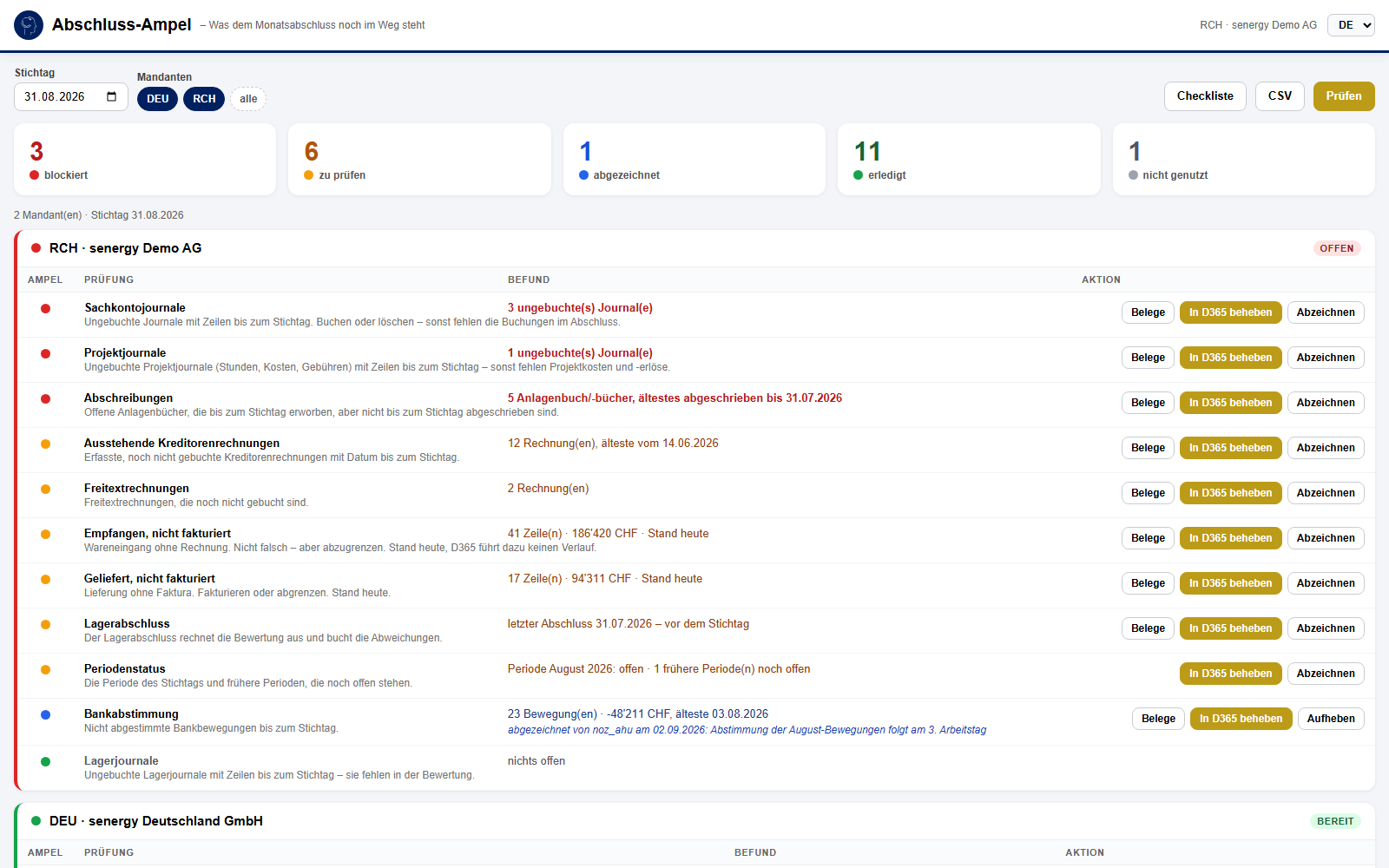This screenshot has height=868, width=1389.
Task: Show Belege for Ausstehende Kreditorenrechnungen
Action: 1148,448
